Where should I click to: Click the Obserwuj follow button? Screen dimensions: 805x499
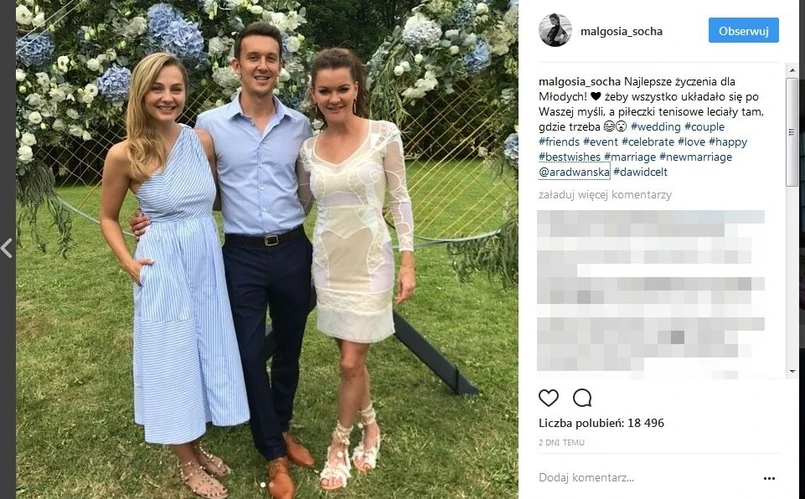[743, 31]
